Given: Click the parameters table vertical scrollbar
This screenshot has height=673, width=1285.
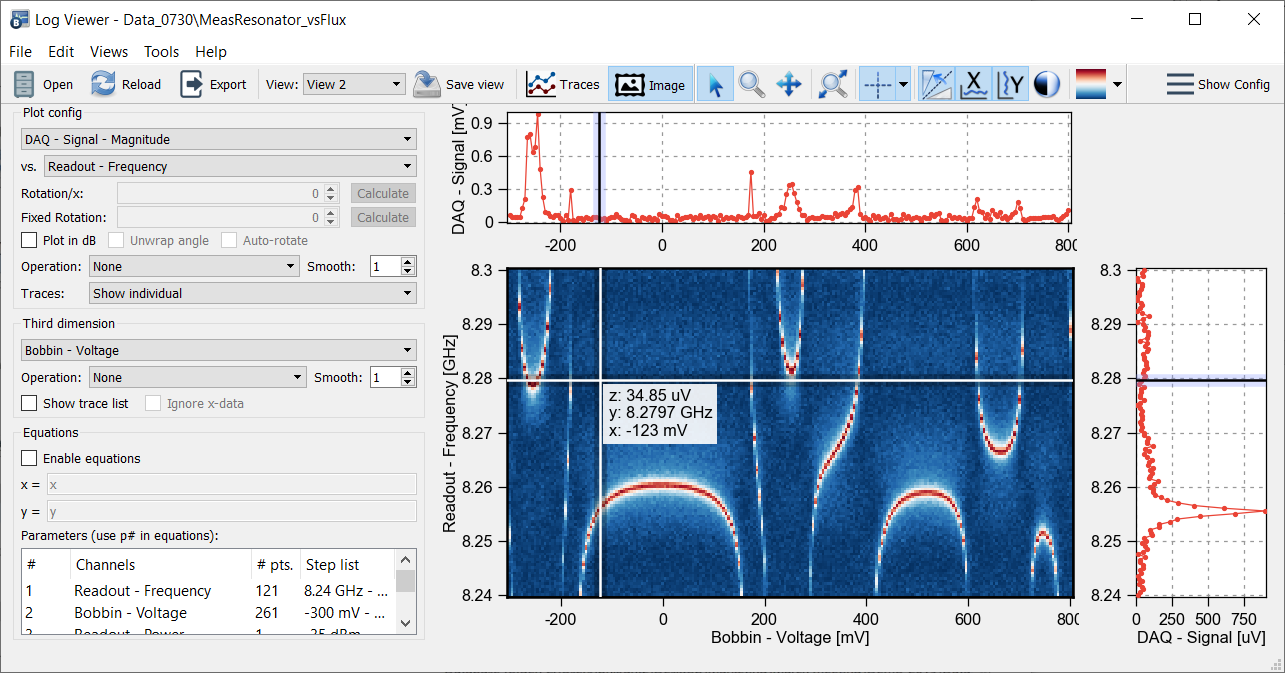Looking at the screenshot, I should (405, 590).
